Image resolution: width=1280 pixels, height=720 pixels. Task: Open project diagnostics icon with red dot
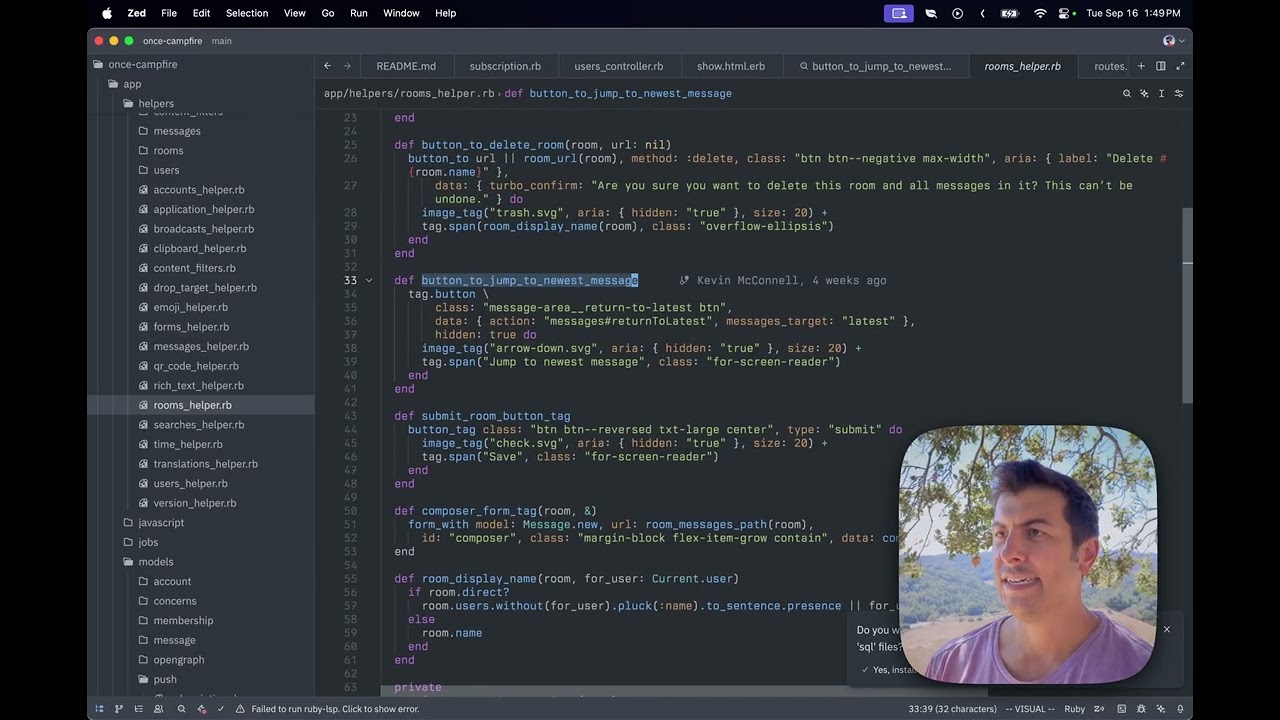(x=202, y=709)
